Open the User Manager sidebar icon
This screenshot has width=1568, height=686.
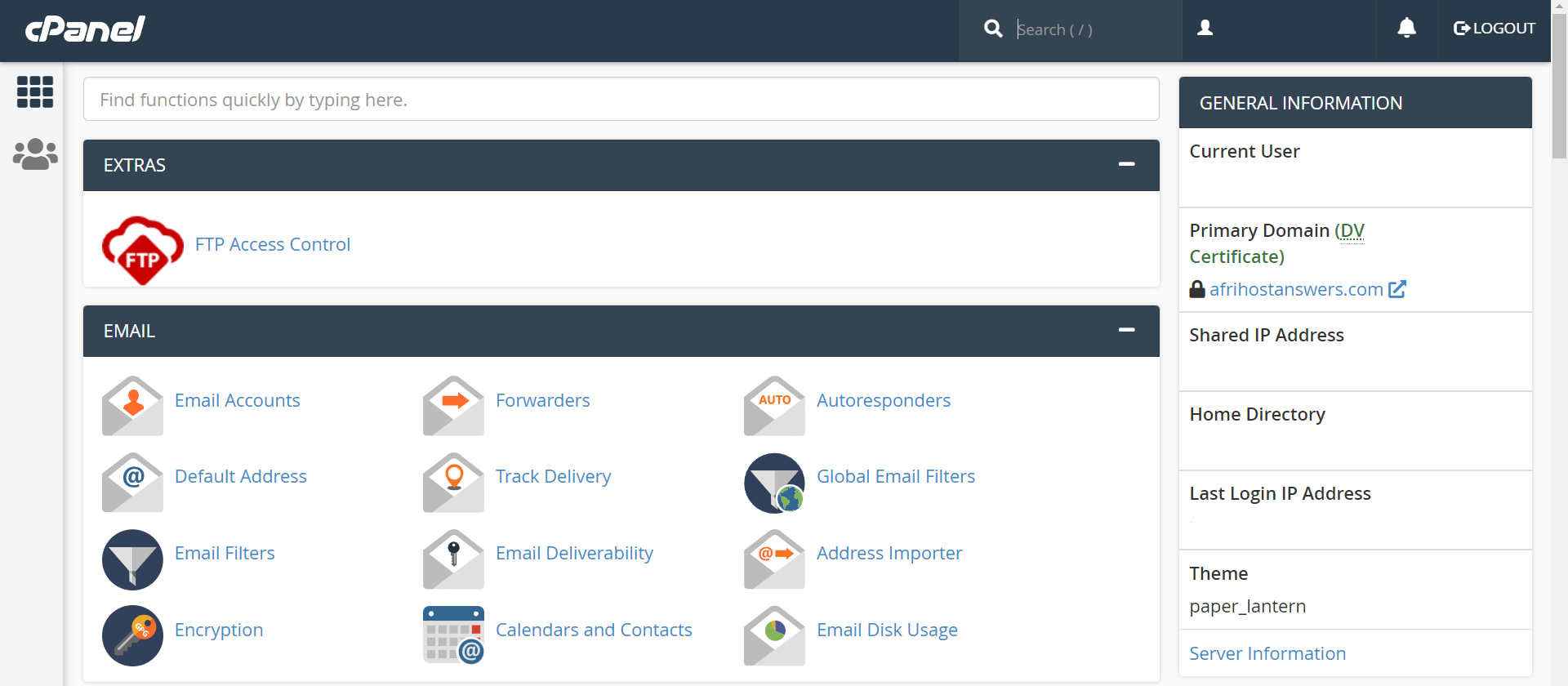(35, 154)
